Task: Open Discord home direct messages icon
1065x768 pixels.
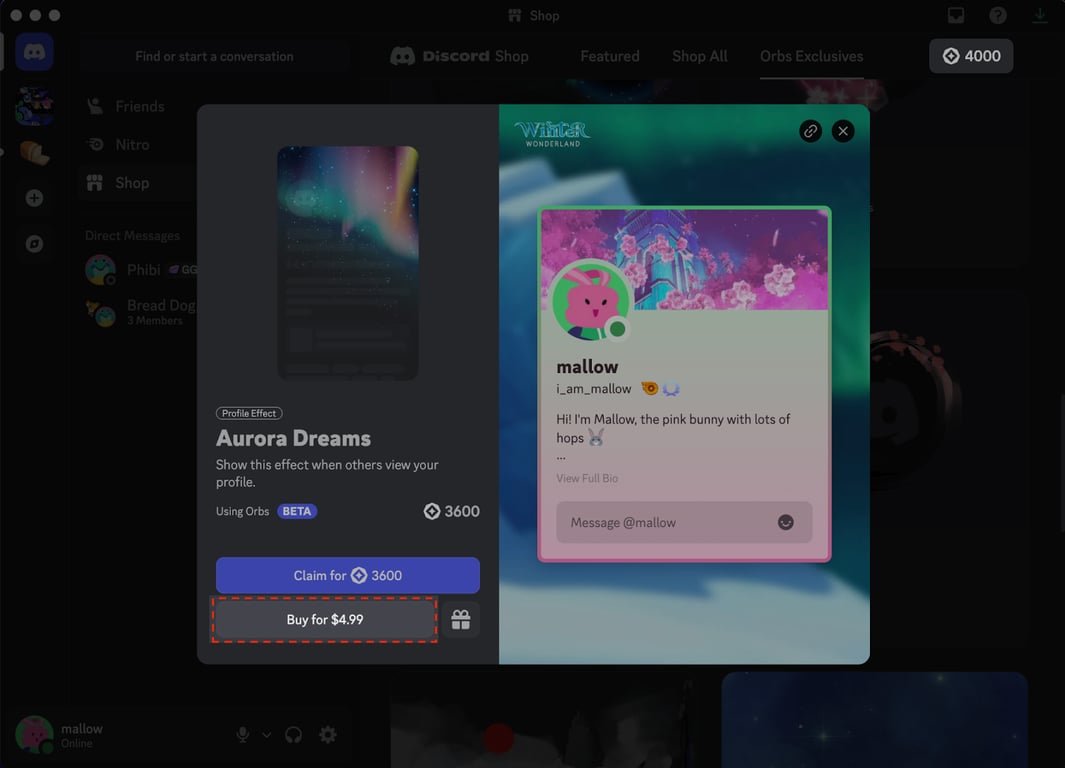Action: tap(35, 52)
